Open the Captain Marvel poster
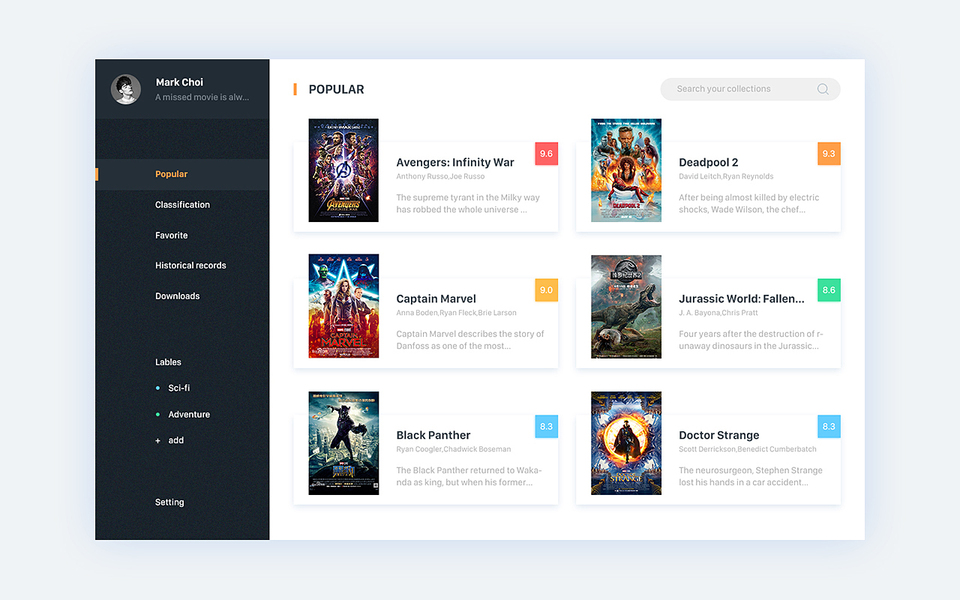This screenshot has height=600, width=960. click(x=343, y=306)
